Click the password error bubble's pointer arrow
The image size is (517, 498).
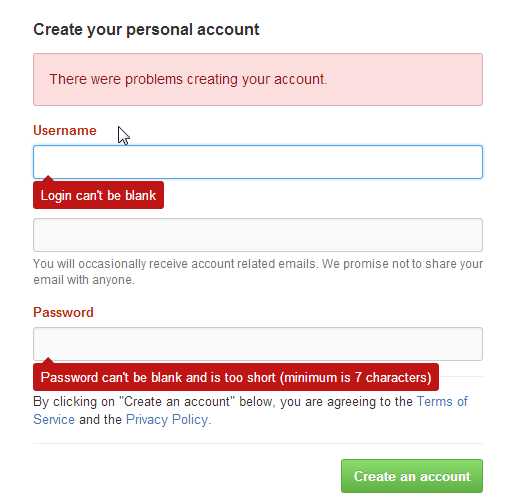[x=48, y=361]
